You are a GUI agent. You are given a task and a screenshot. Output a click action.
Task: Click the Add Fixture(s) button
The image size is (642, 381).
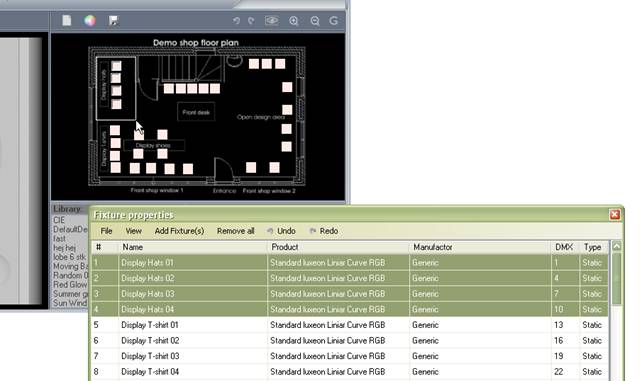[x=179, y=231]
